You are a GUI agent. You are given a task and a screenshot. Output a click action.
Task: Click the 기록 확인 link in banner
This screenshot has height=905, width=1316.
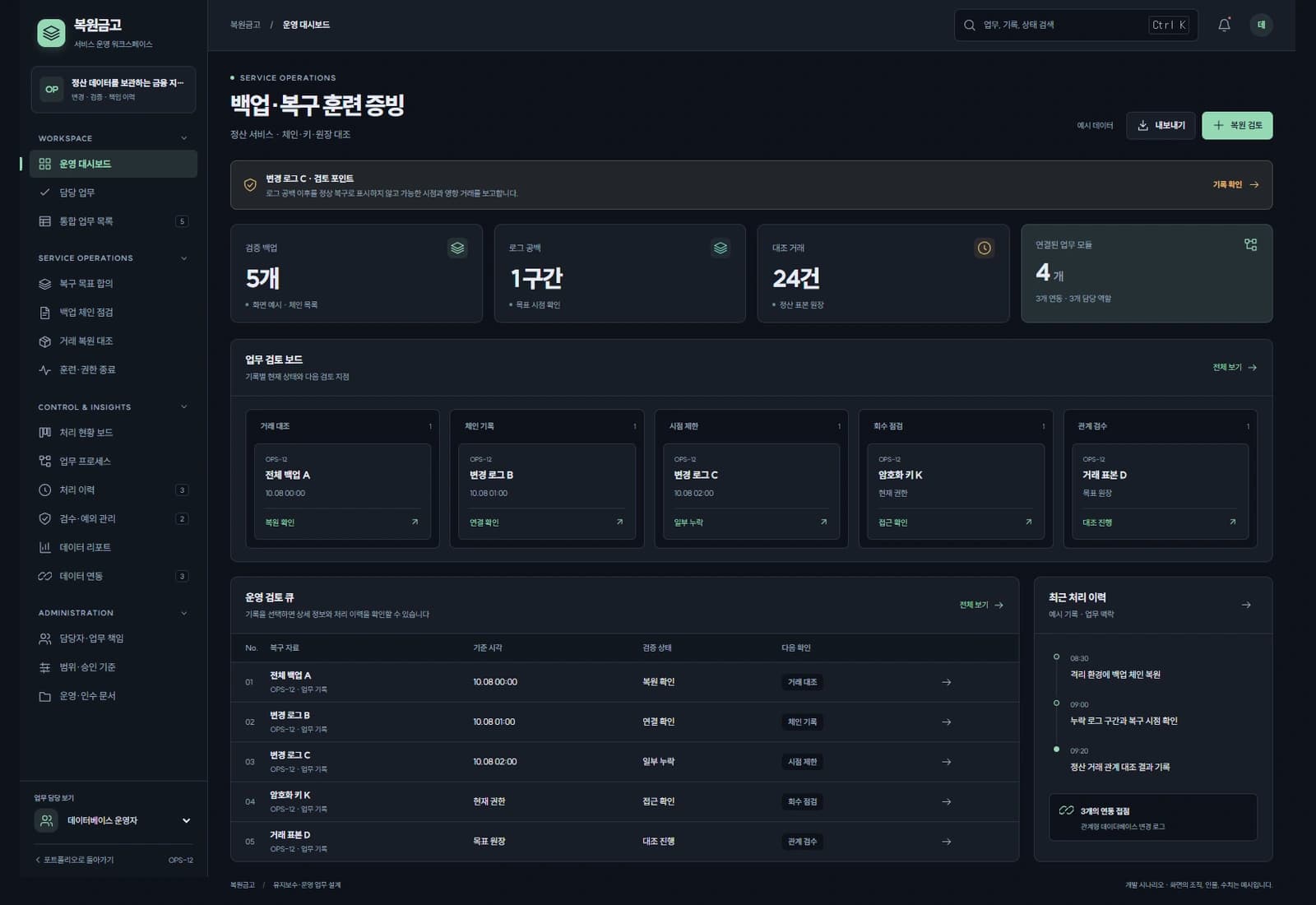[x=1235, y=185]
